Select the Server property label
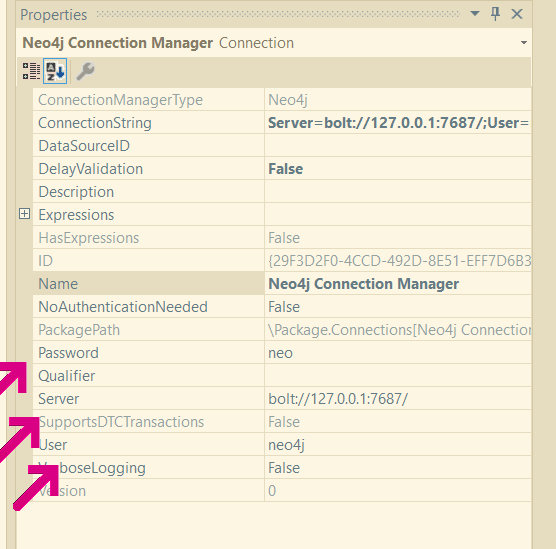This screenshot has height=549, width=556. [58, 399]
